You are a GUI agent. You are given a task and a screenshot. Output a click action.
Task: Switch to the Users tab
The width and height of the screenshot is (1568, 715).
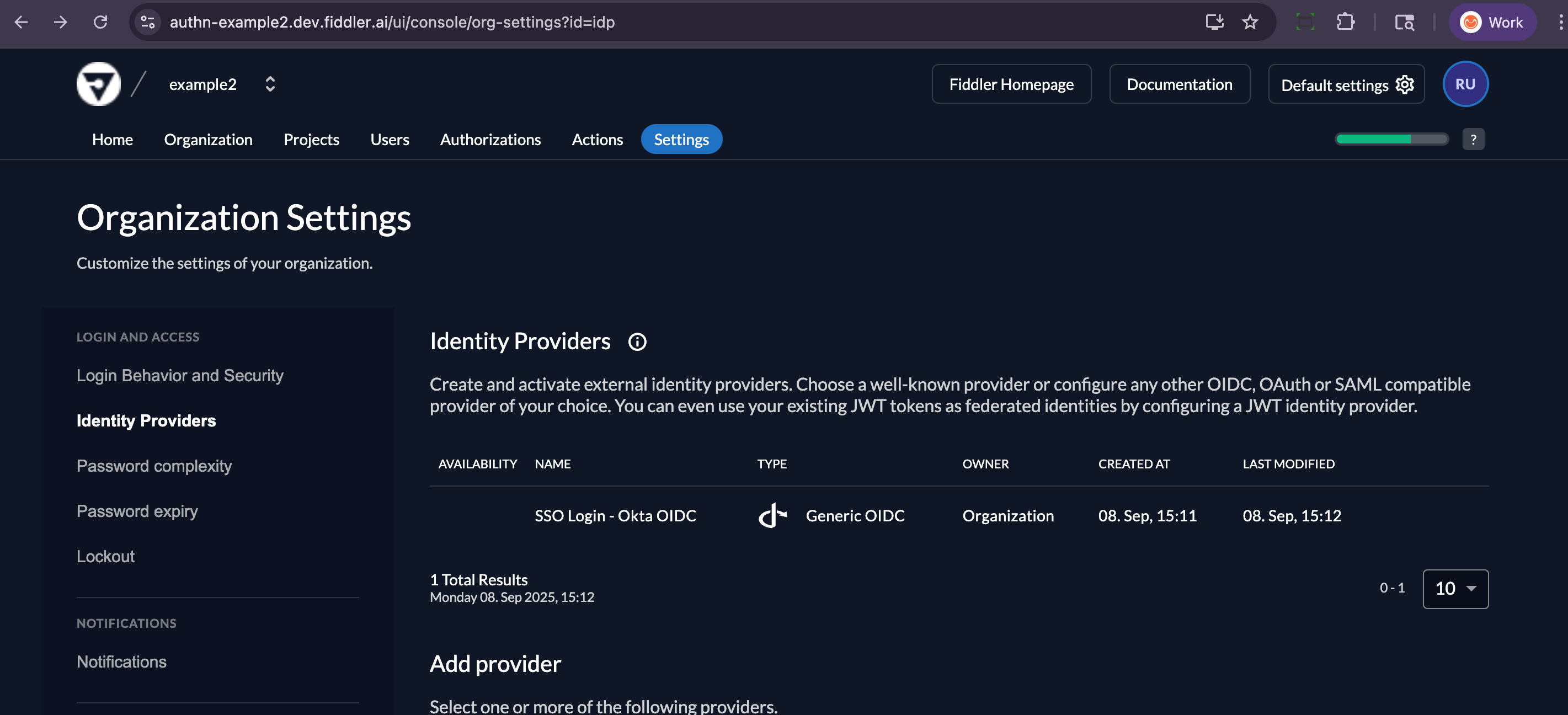pyautogui.click(x=390, y=140)
